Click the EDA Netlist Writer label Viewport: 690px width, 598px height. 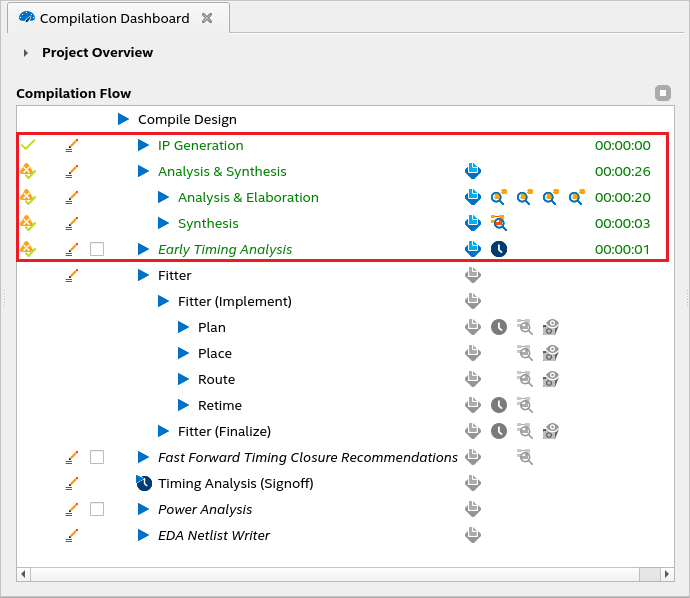(214, 535)
